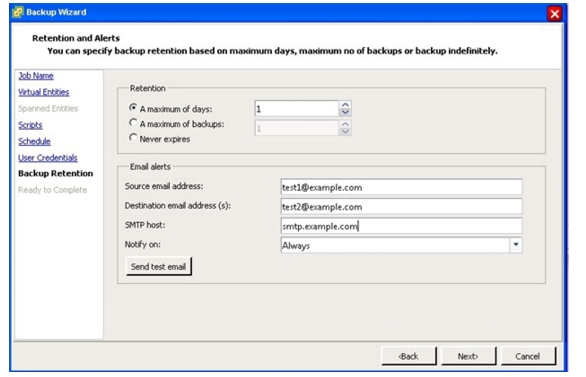Click the SMTP host field
Image resolution: width=586 pixels, height=377 pixels.
click(401, 226)
